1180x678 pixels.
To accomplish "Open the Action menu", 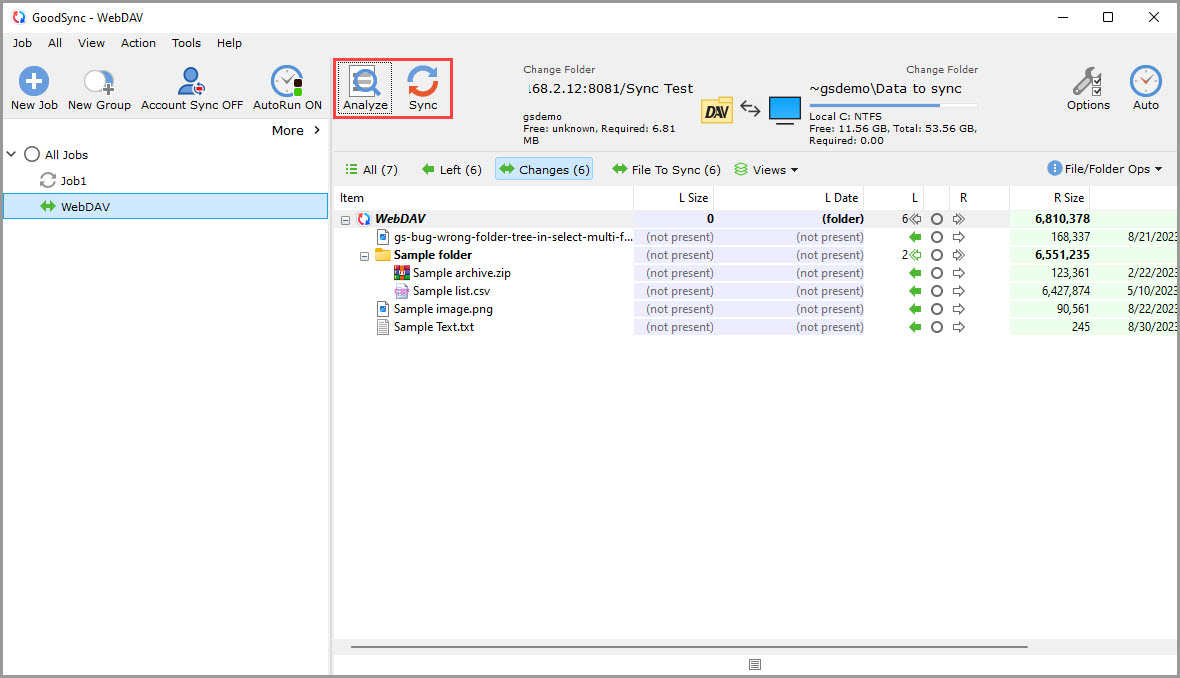I will [138, 43].
